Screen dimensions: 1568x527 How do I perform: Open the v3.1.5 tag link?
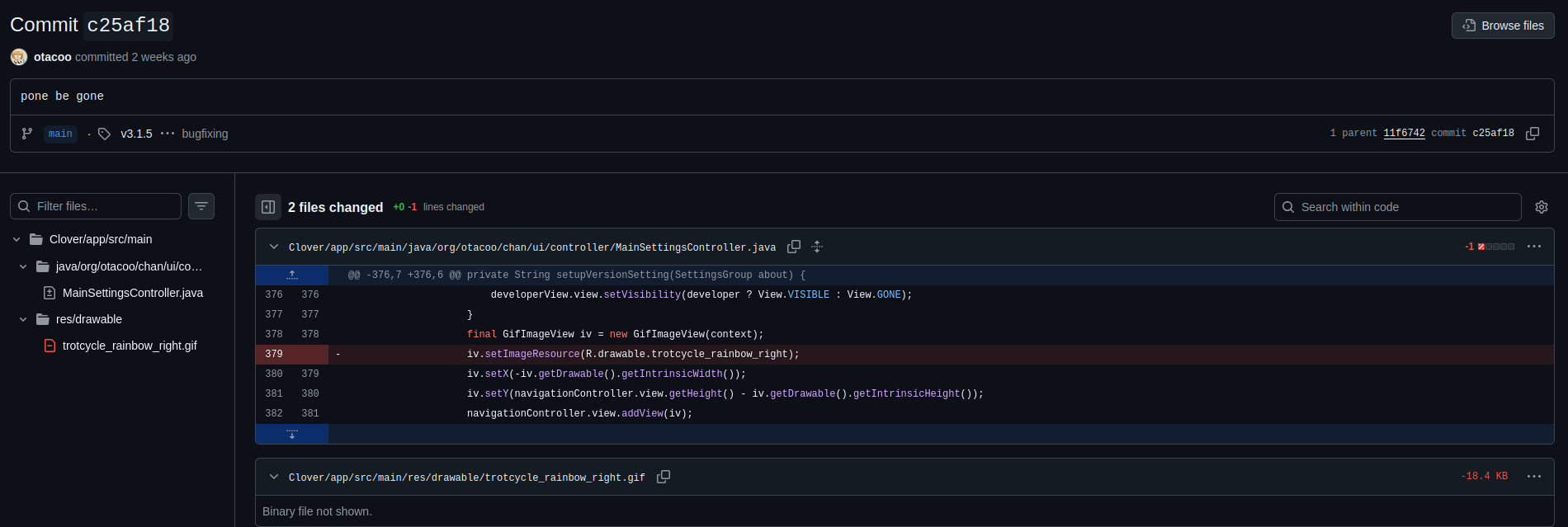point(136,134)
